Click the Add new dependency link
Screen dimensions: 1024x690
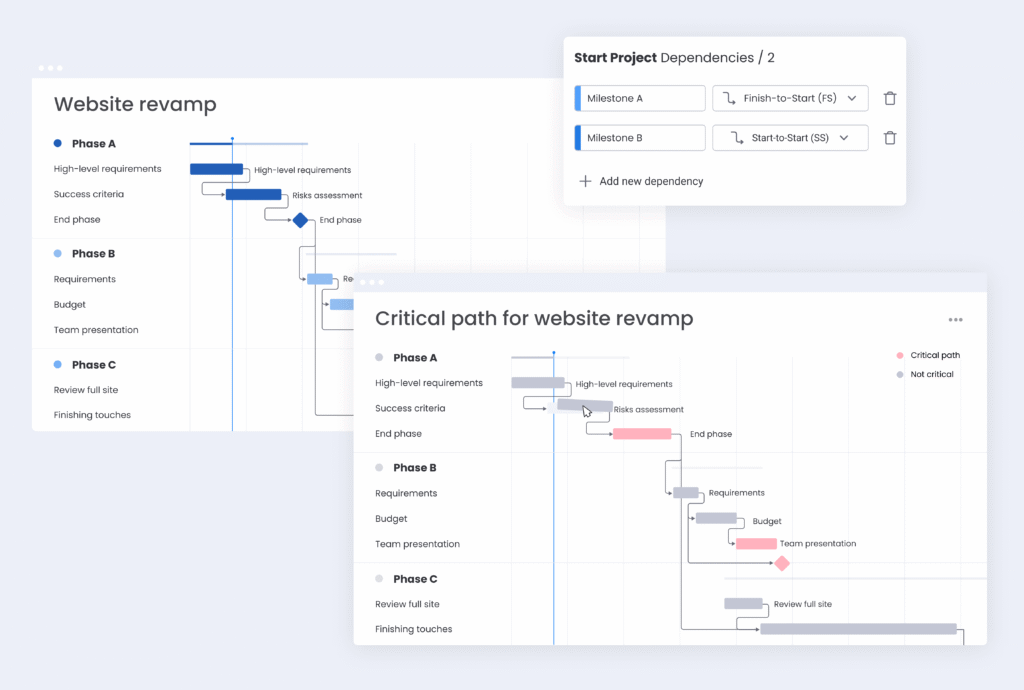coord(651,182)
